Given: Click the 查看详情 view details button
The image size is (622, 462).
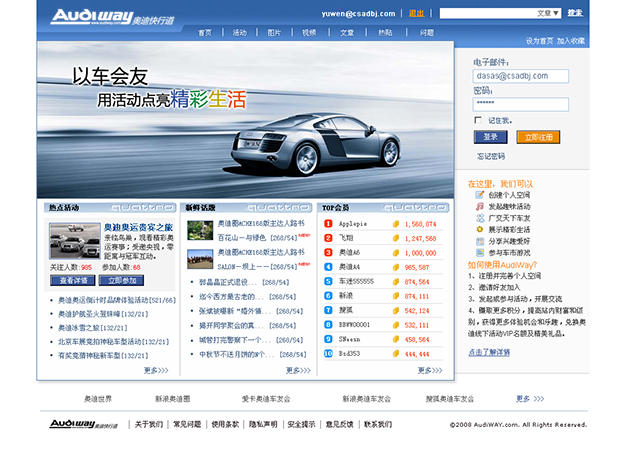Looking at the screenshot, I should pyautogui.click(x=73, y=280).
